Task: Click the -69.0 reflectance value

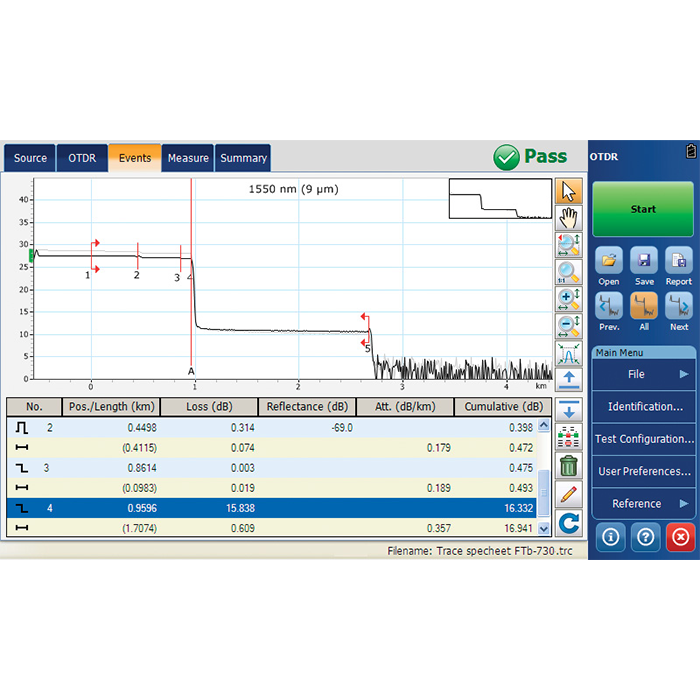Action: coord(342,428)
